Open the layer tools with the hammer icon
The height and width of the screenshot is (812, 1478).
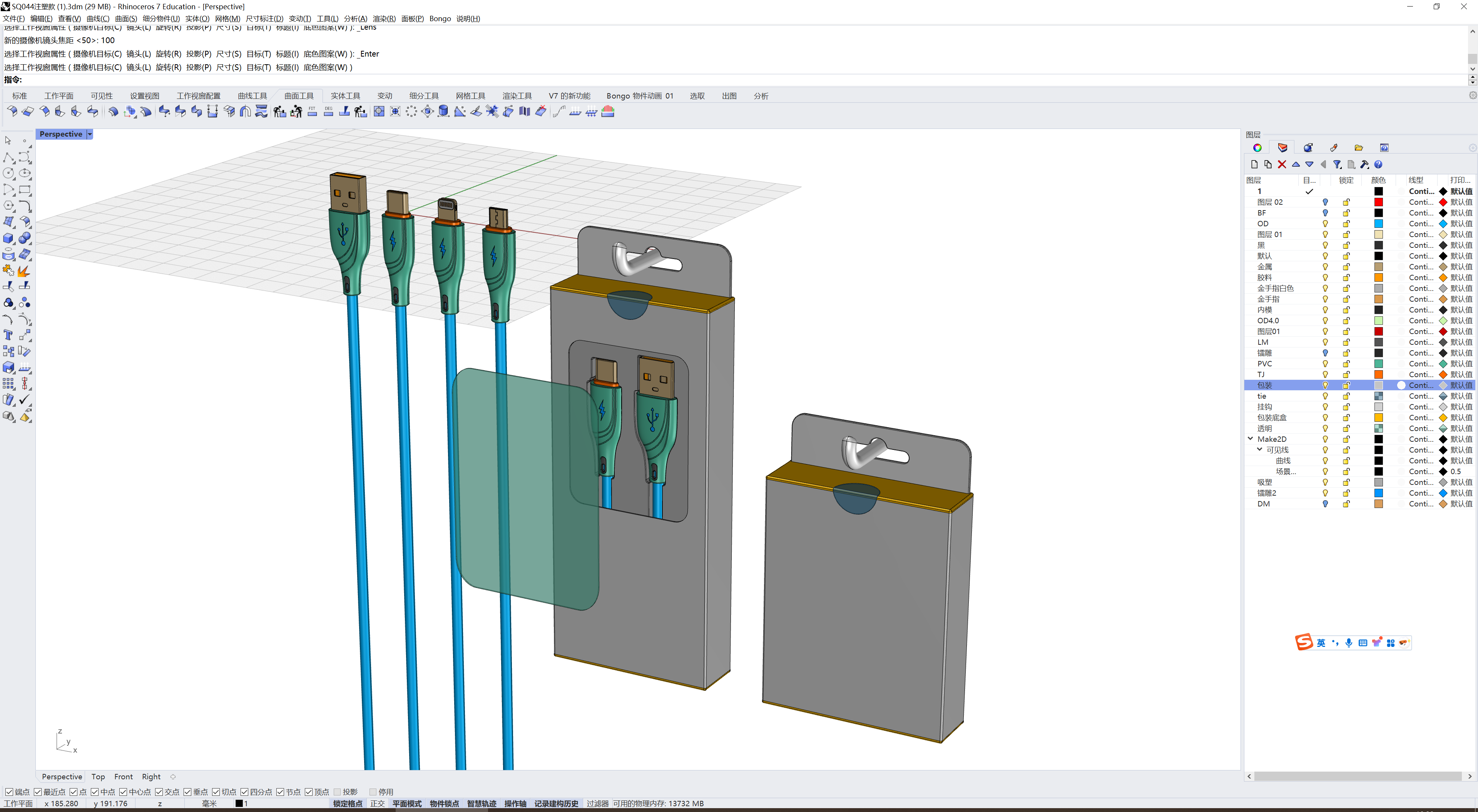pyautogui.click(x=1364, y=165)
